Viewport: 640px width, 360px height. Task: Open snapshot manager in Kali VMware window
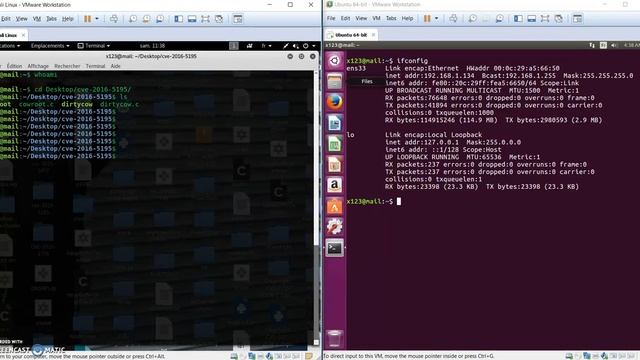tap(160, 19)
